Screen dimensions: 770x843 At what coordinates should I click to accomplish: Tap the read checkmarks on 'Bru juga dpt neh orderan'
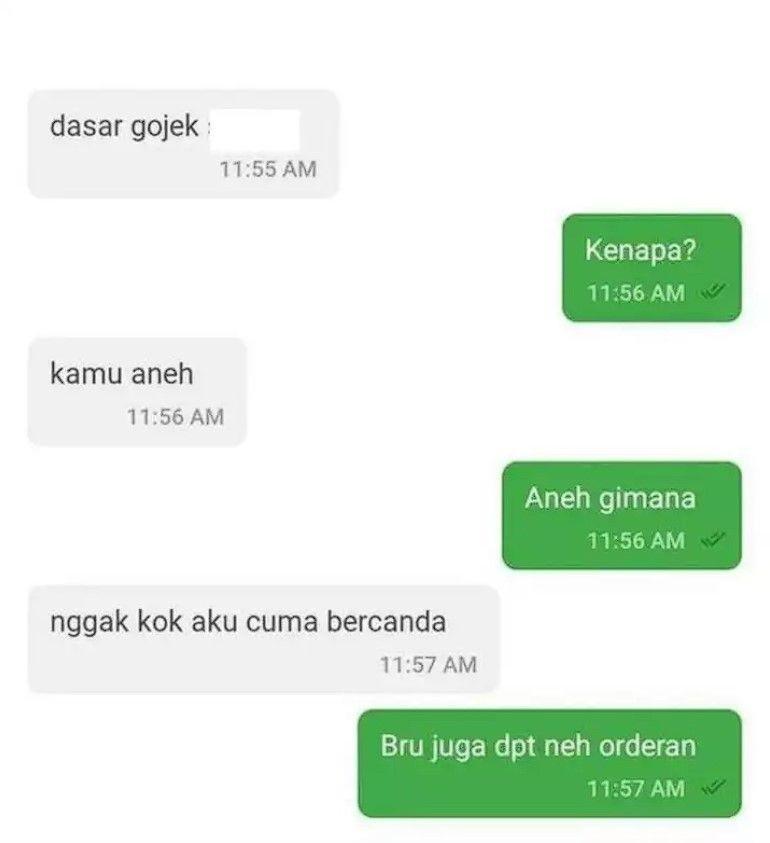pos(713,788)
